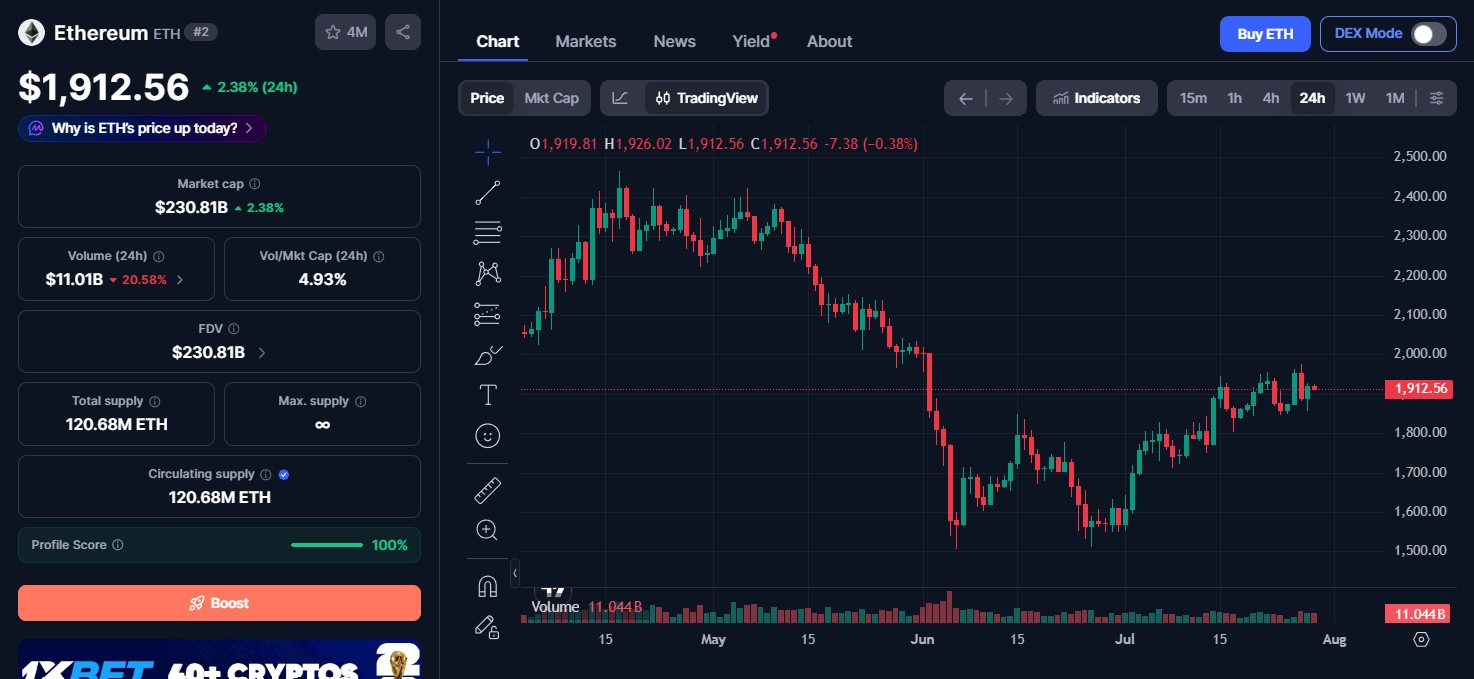Switch to line chart view icon

pyautogui.click(x=621, y=98)
